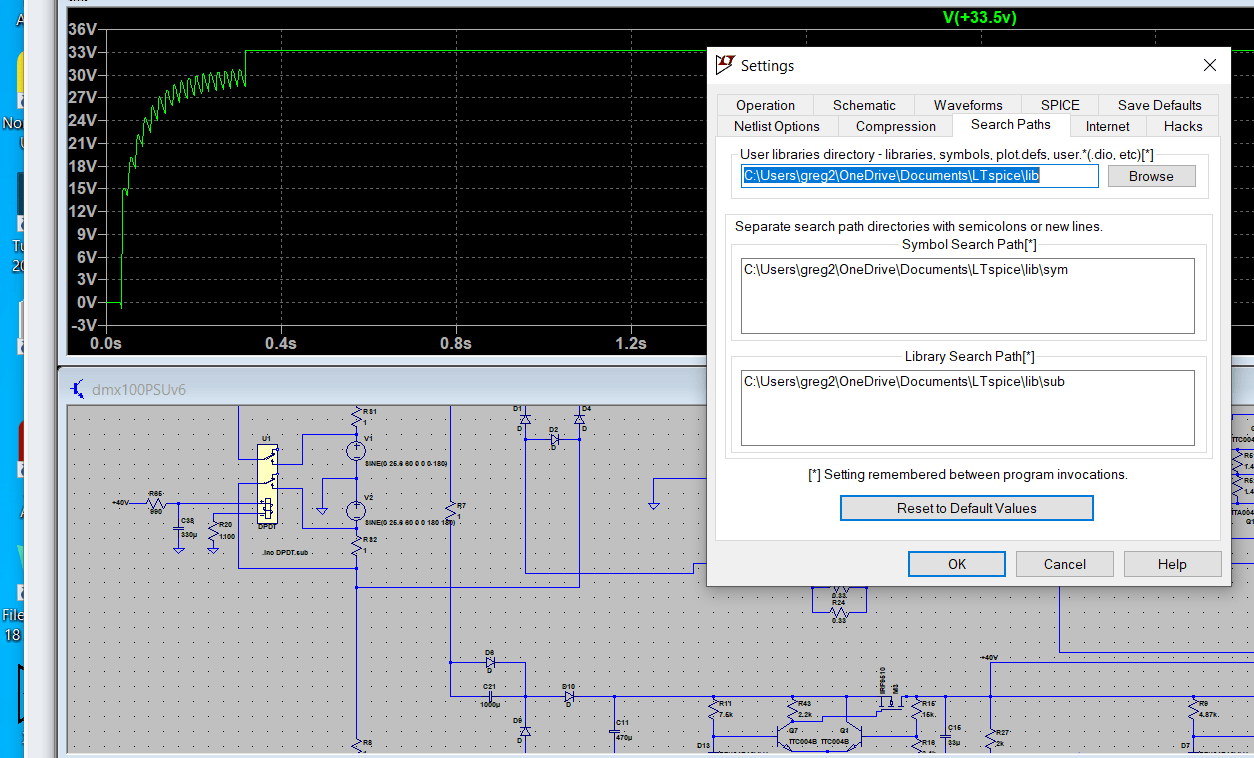Confirm settings with OK
This screenshot has width=1254, height=758.
tap(957, 564)
